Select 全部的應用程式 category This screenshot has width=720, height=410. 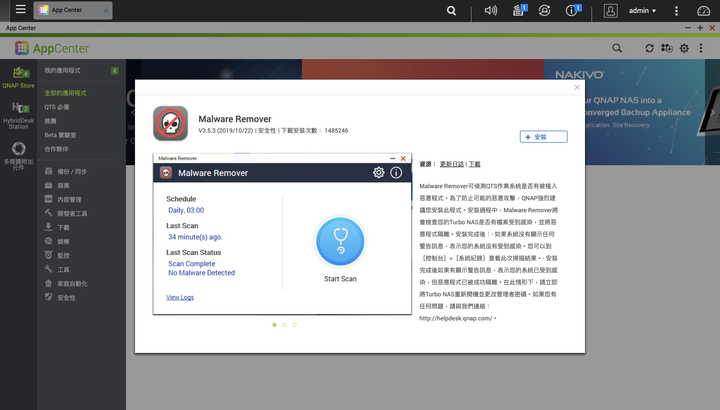65,93
